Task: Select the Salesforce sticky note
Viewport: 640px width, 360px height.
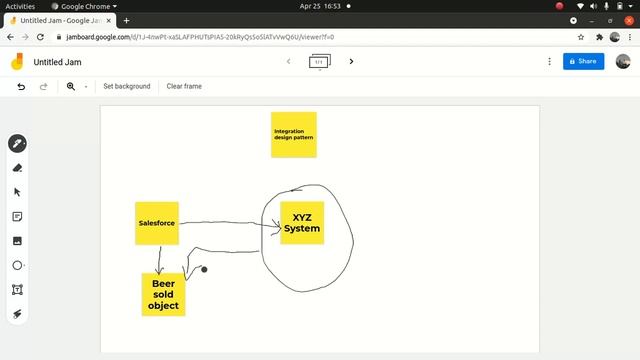Action: coord(157,223)
